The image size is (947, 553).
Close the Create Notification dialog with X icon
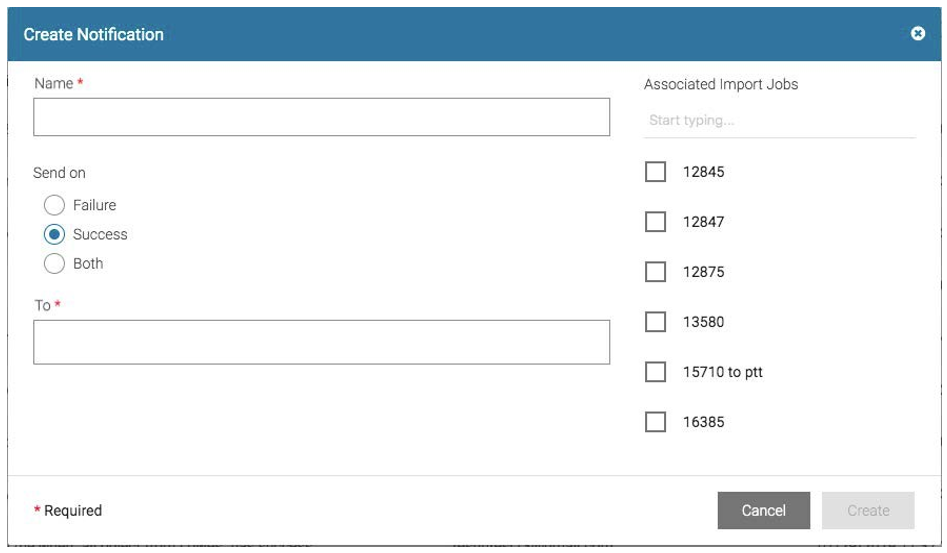[917, 34]
